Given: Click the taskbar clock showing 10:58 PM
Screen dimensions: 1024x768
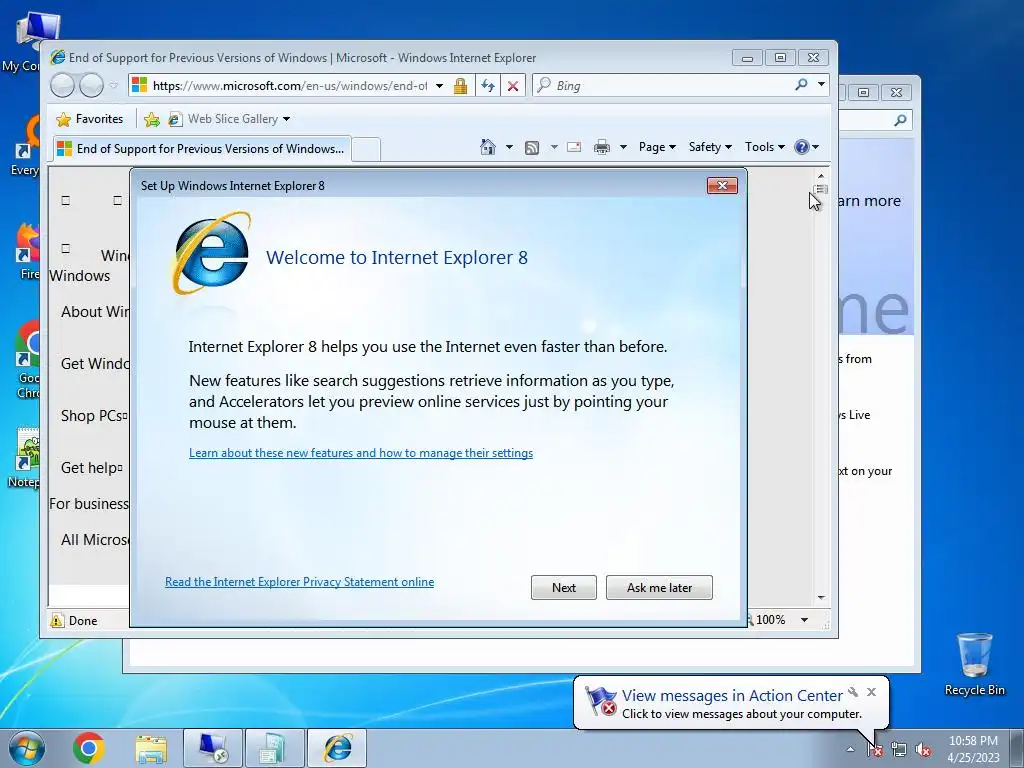Looking at the screenshot, I should tap(973, 748).
